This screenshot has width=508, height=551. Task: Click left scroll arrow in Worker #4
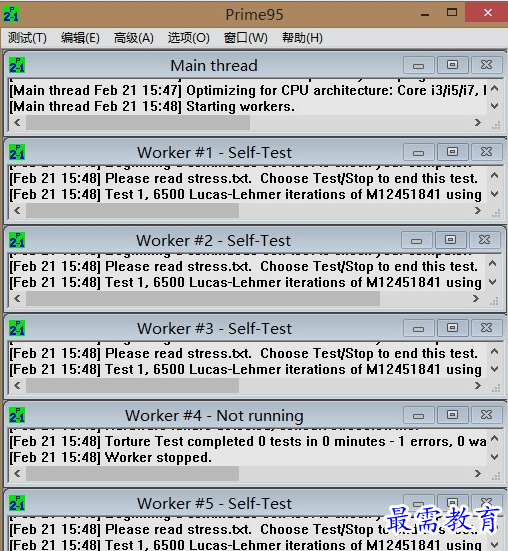17,473
